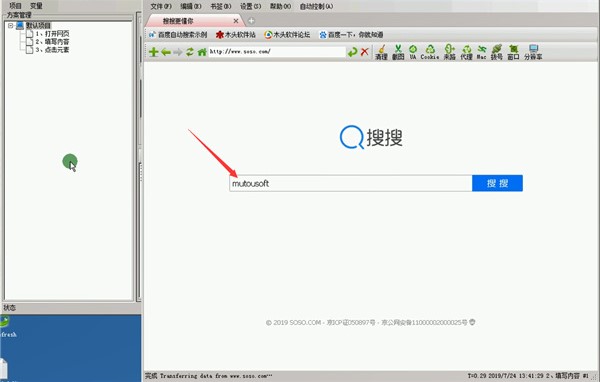The width and height of the screenshot is (600, 382).
Task: Click the green plus new-page icon
Action: point(153,52)
